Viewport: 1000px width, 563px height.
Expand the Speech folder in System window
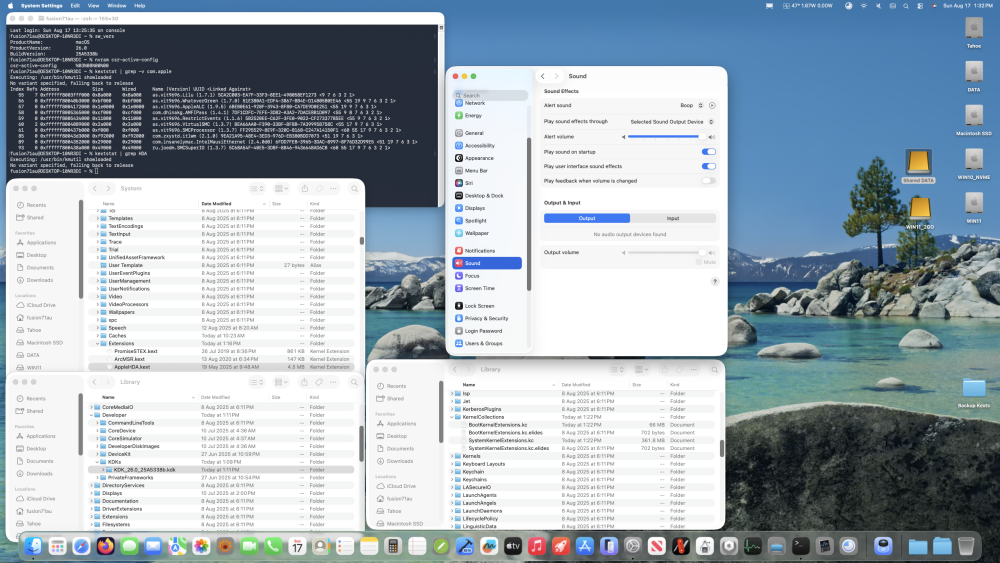click(98, 328)
